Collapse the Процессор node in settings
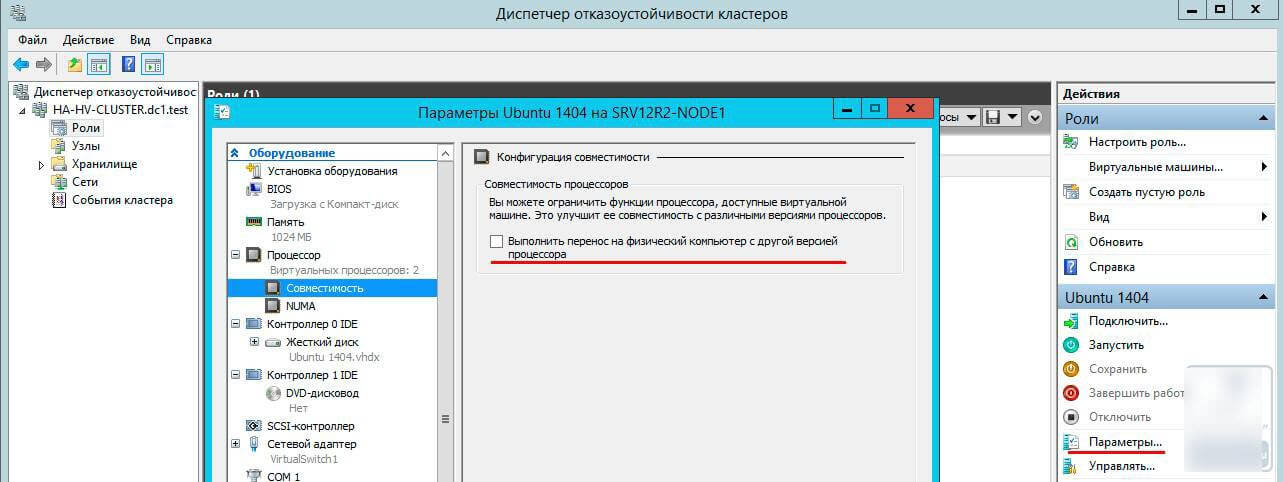Image resolution: width=1283 pixels, height=482 pixels. [x=236, y=255]
